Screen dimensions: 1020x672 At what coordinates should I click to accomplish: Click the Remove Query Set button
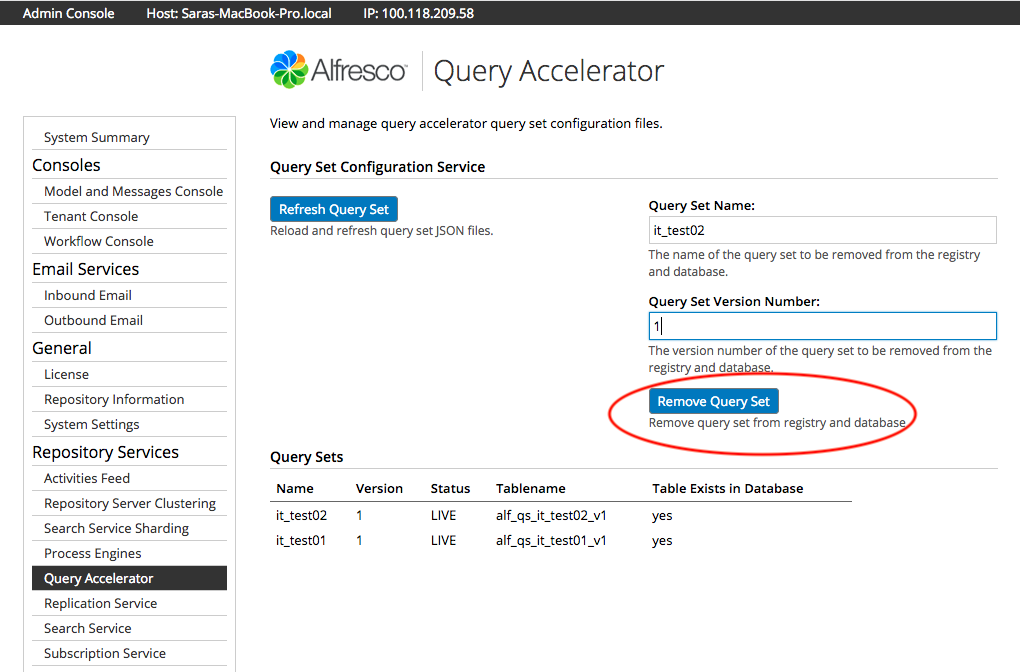click(713, 401)
